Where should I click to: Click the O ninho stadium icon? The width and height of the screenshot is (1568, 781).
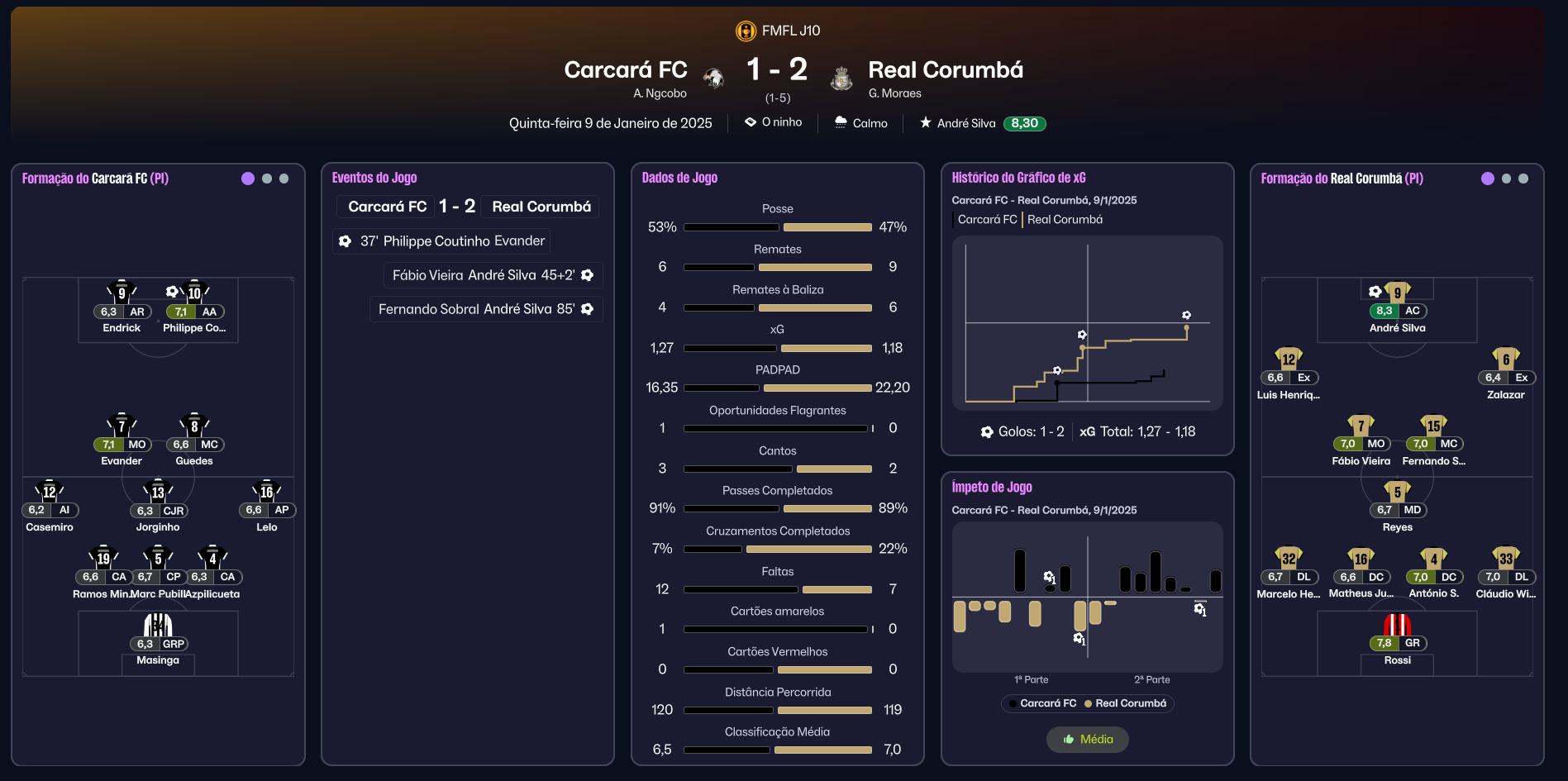click(751, 122)
